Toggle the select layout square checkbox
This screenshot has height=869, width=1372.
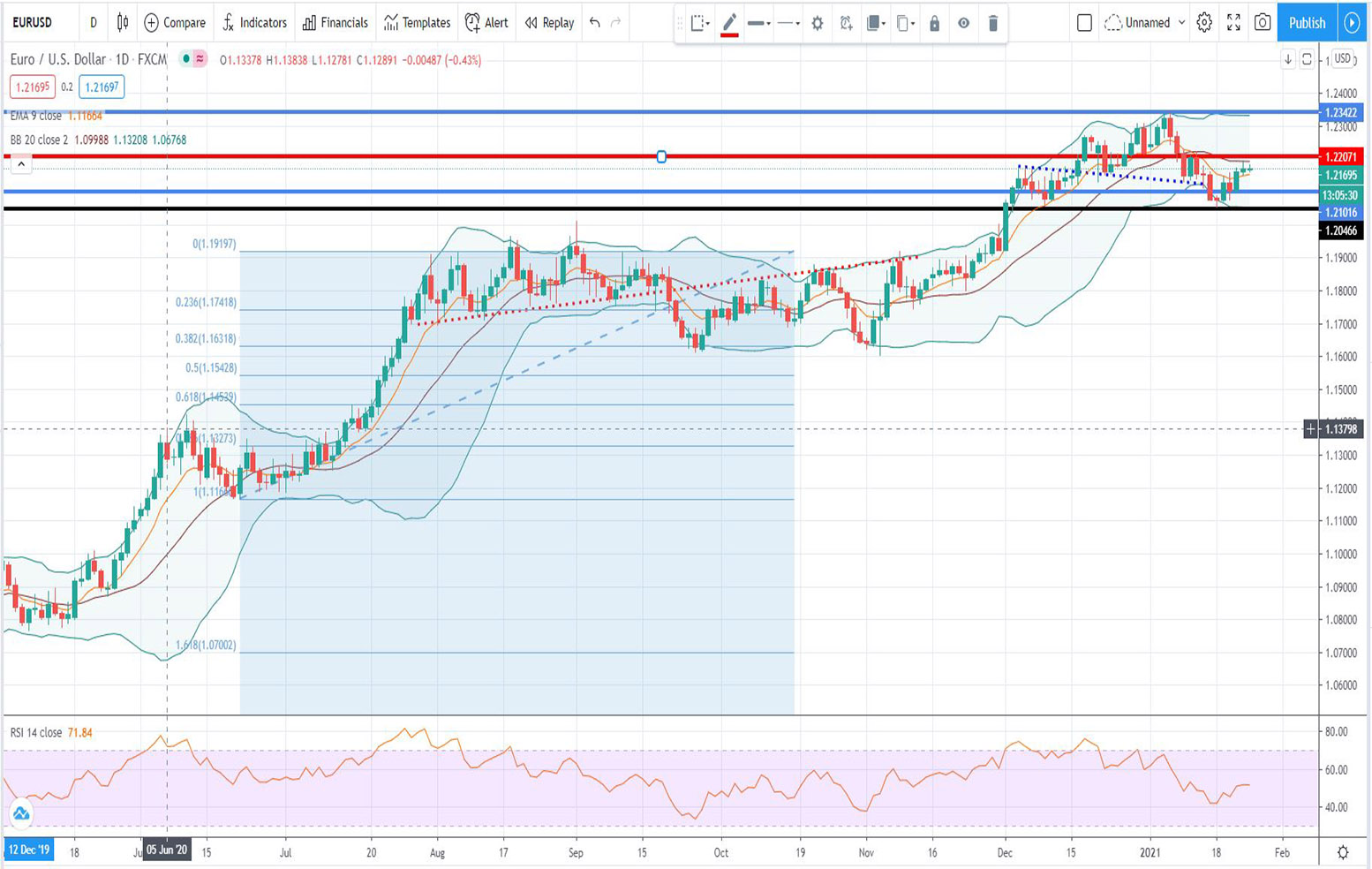click(x=1084, y=23)
